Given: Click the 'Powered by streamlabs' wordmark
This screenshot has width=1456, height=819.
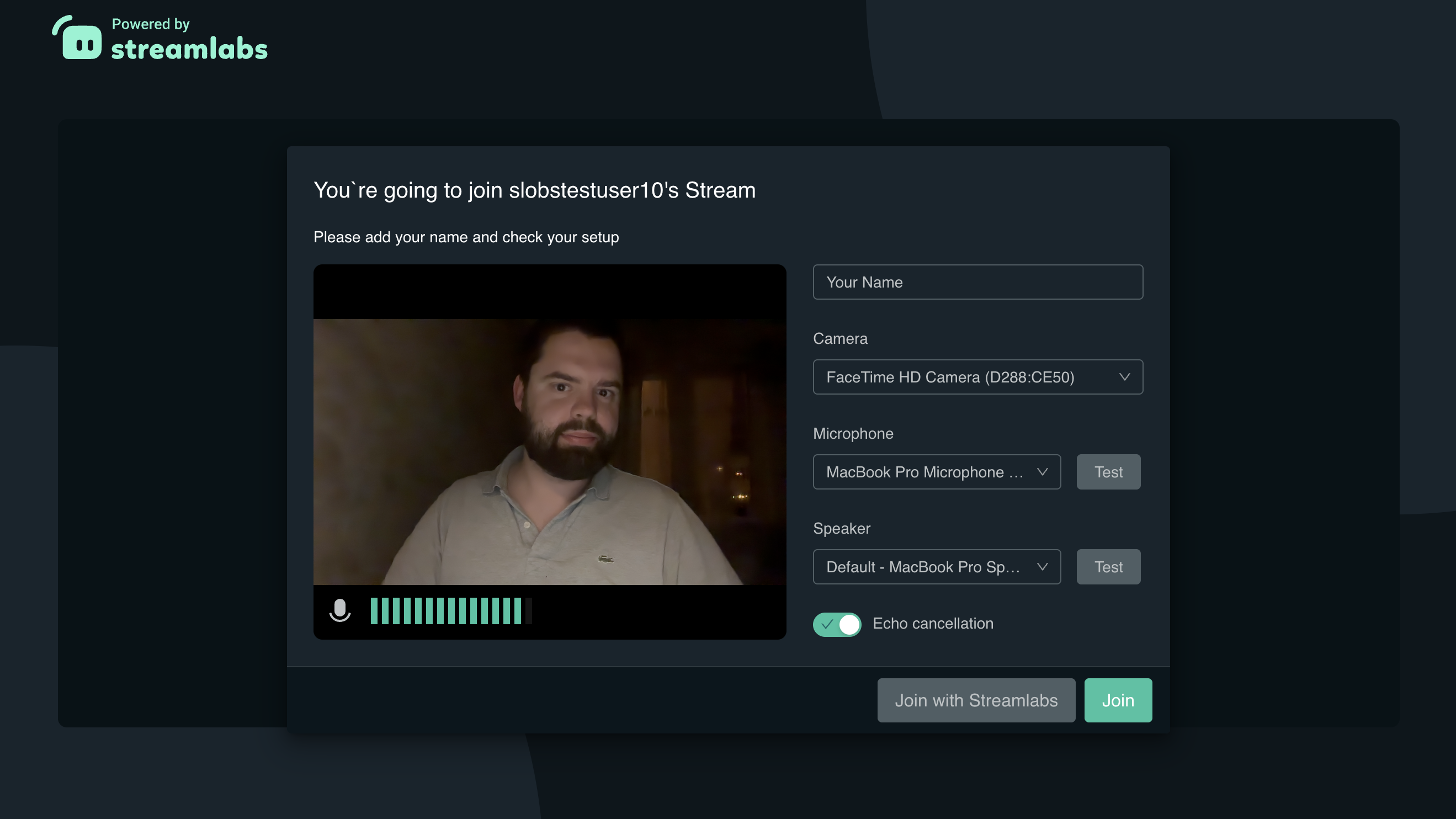Looking at the screenshot, I should [x=189, y=39].
